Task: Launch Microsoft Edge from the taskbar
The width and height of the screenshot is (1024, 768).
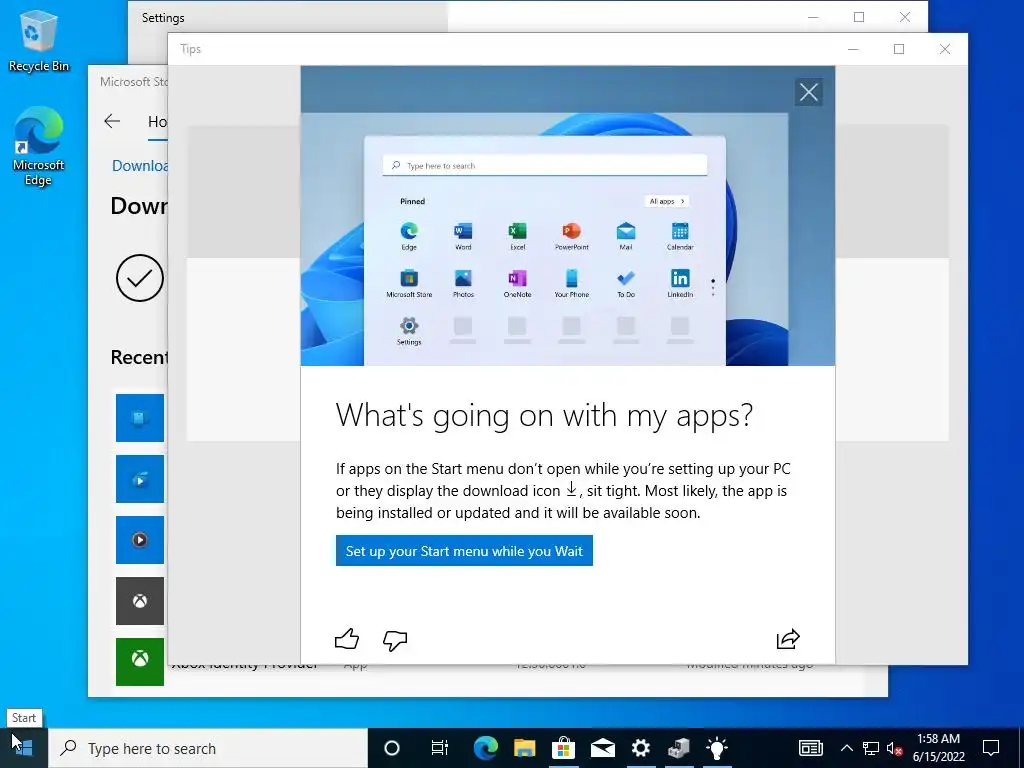Action: 485,748
